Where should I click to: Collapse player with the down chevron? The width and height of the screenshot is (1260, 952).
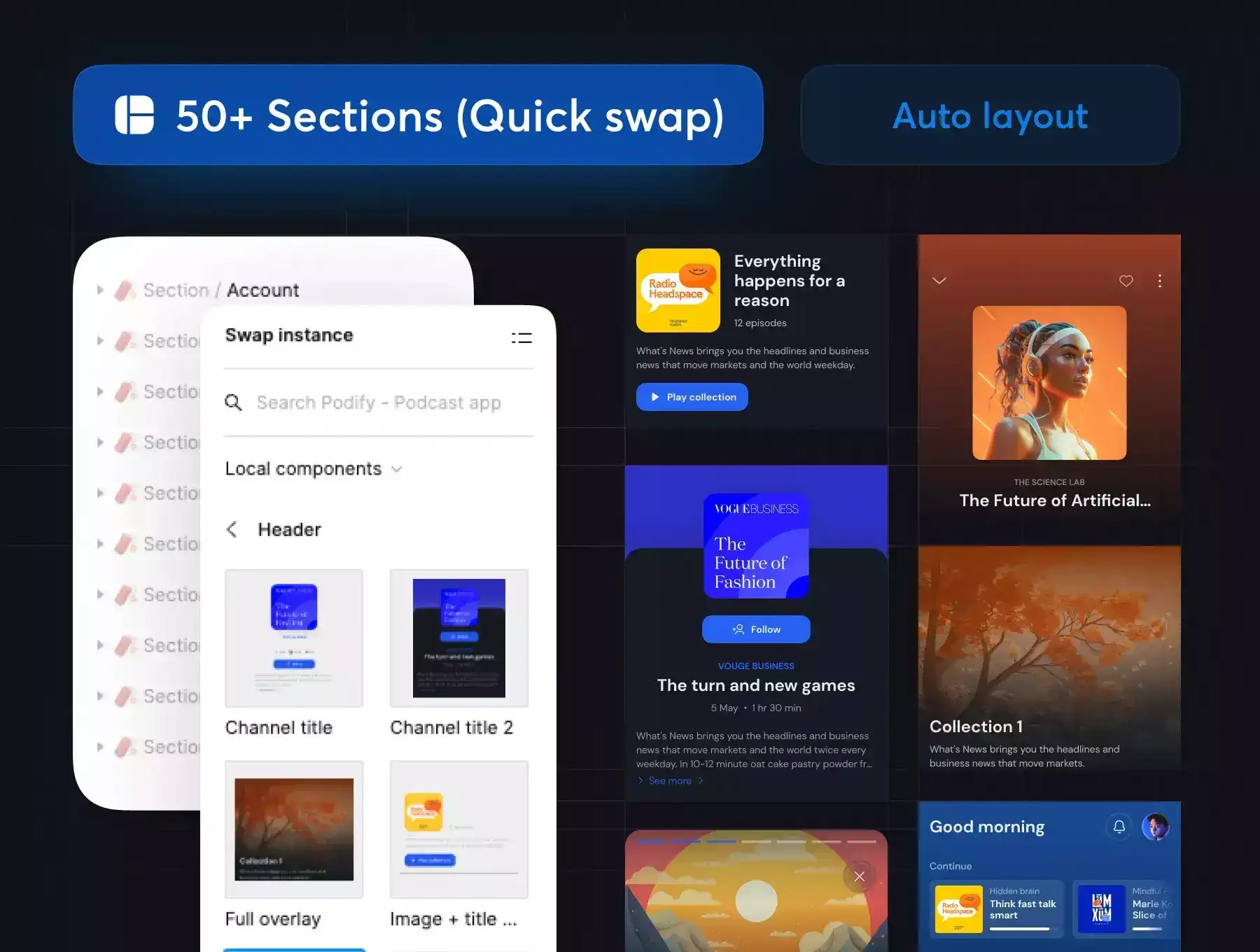(x=939, y=281)
